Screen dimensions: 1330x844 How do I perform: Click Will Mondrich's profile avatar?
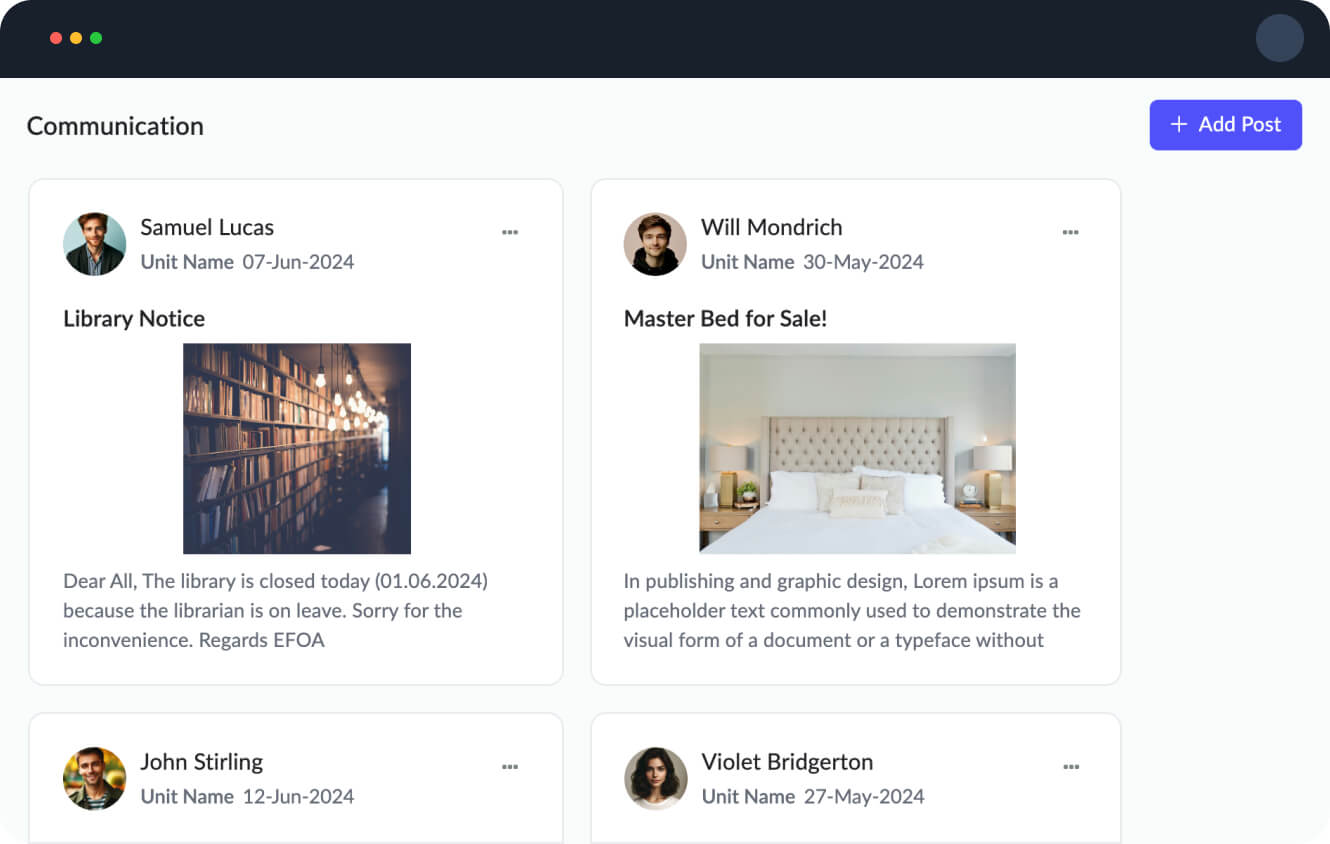point(655,244)
